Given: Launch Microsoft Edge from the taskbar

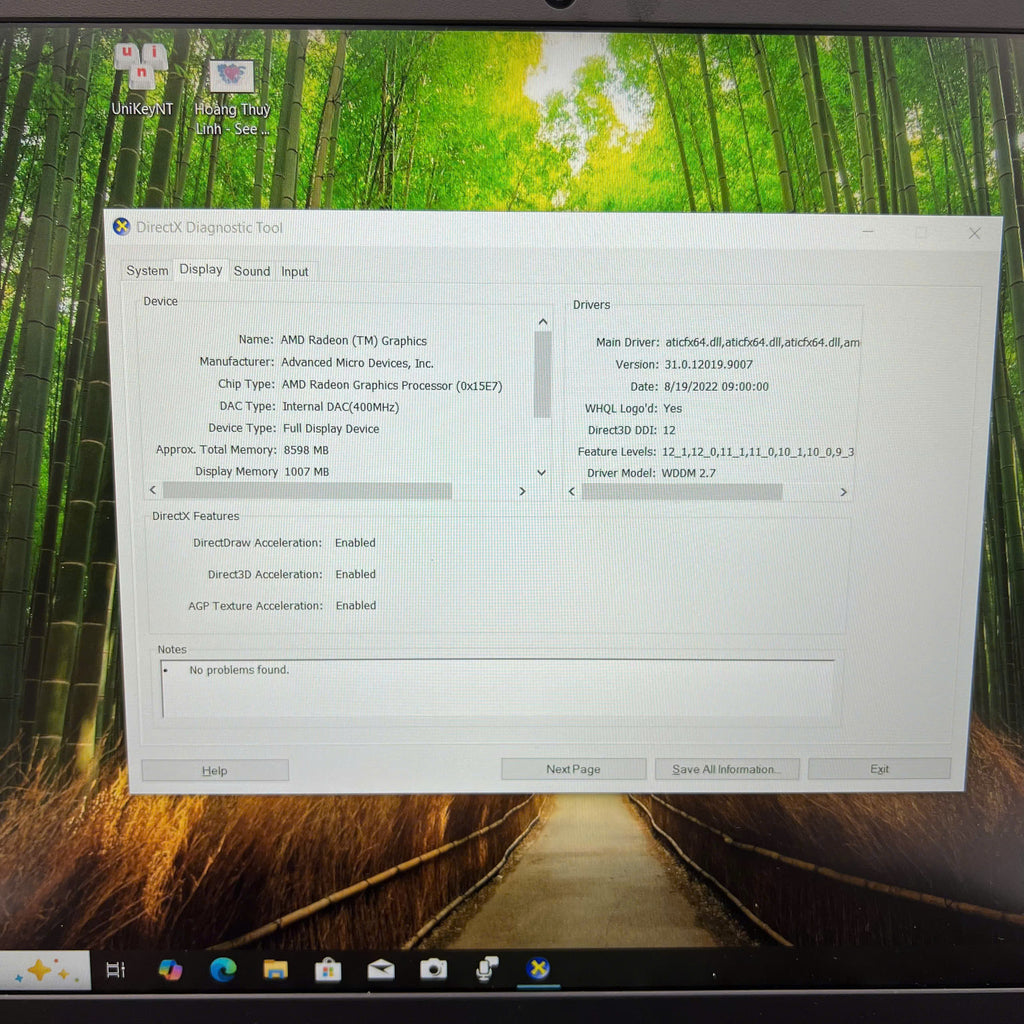Looking at the screenshot, I should [223, 969].
